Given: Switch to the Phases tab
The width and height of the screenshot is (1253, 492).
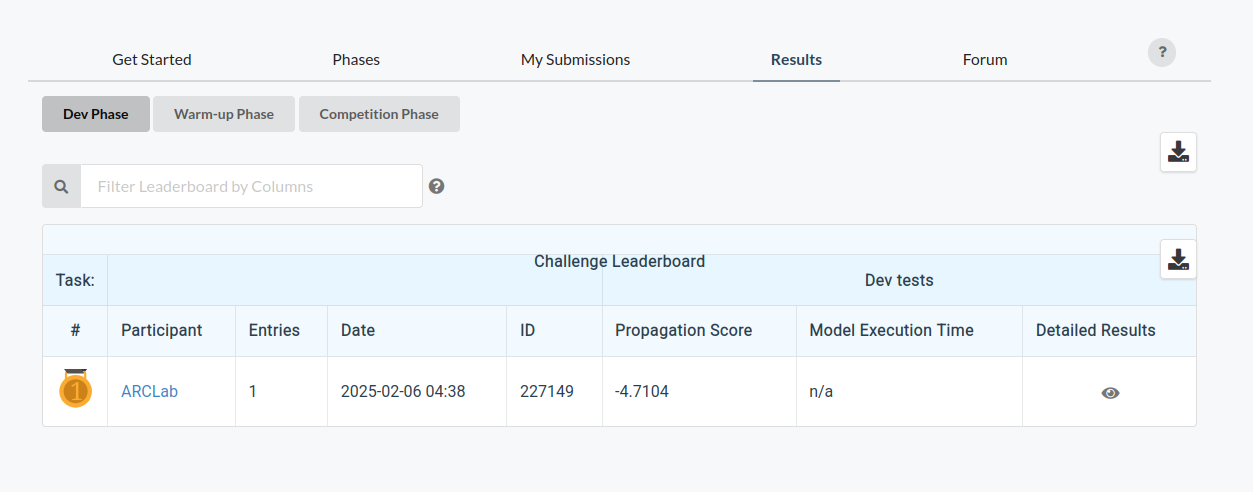Looking at the screenshot, I should pos(356,59).
